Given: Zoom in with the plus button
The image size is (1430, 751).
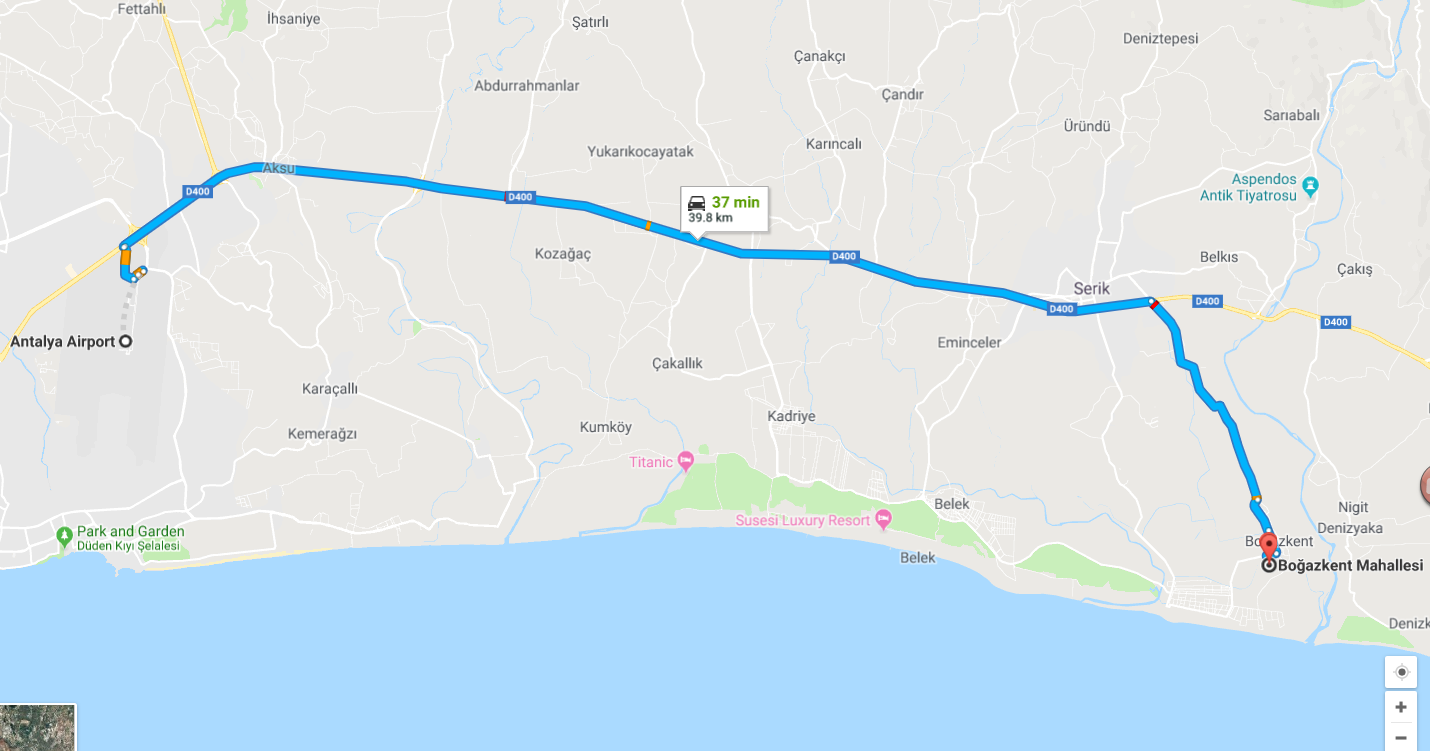Looking at the screenshot, I should click(x=1401, y=707).
